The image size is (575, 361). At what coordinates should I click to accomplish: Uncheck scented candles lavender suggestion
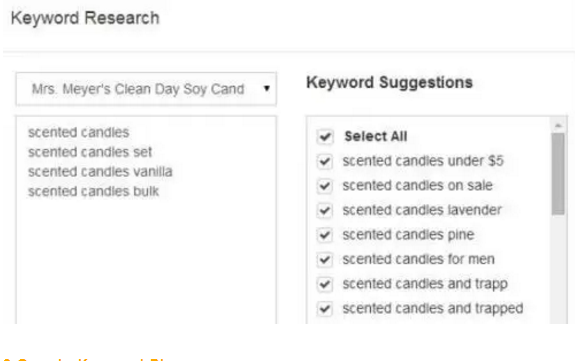click(325, 210)
